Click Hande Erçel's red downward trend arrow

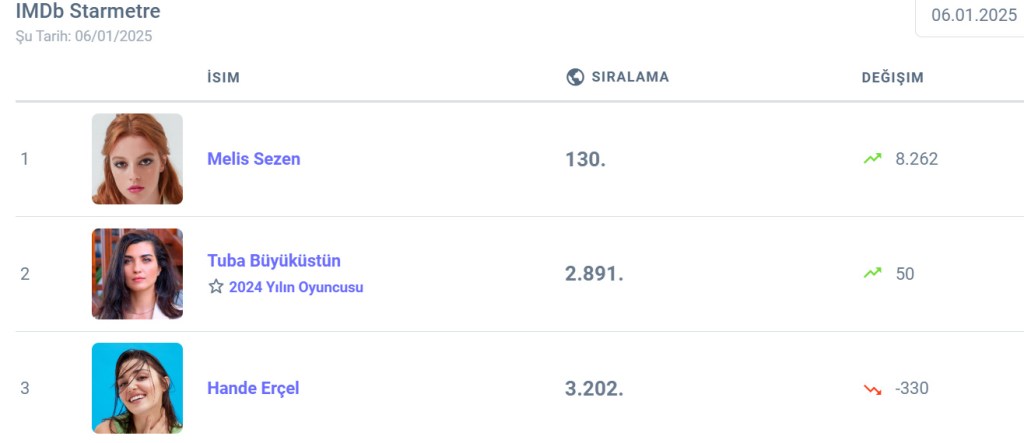(873, 388)
